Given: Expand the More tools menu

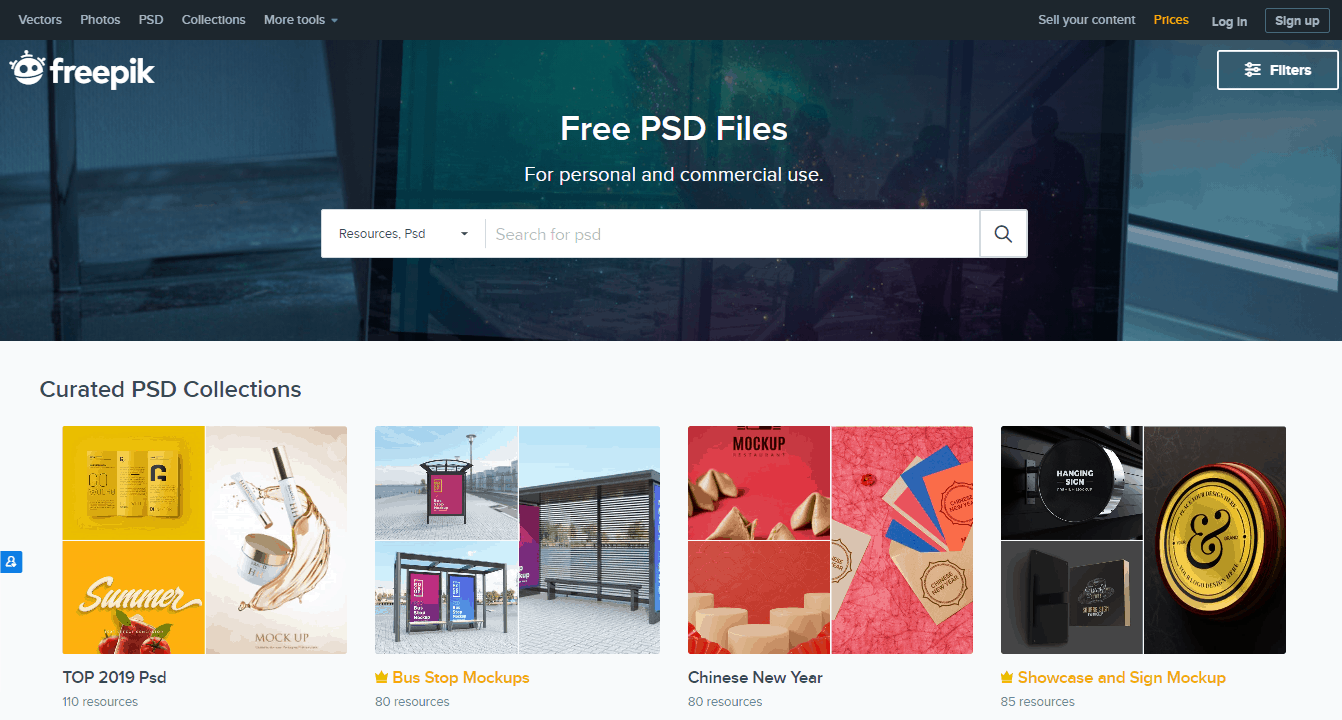Looking at the screenshot, I should click(301, 20).
